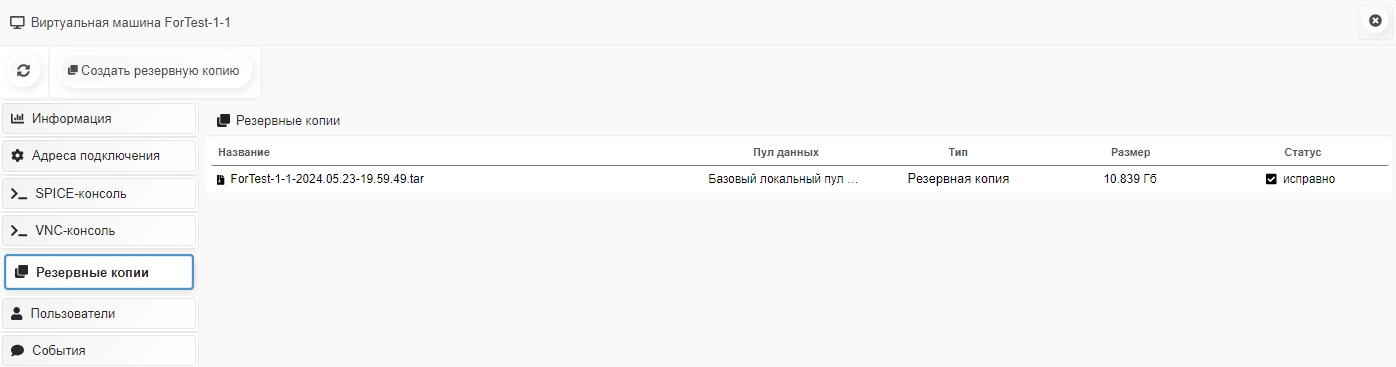Sort by the Размер column header
The image size is (1396, 367).
(x=1130, y=152)
